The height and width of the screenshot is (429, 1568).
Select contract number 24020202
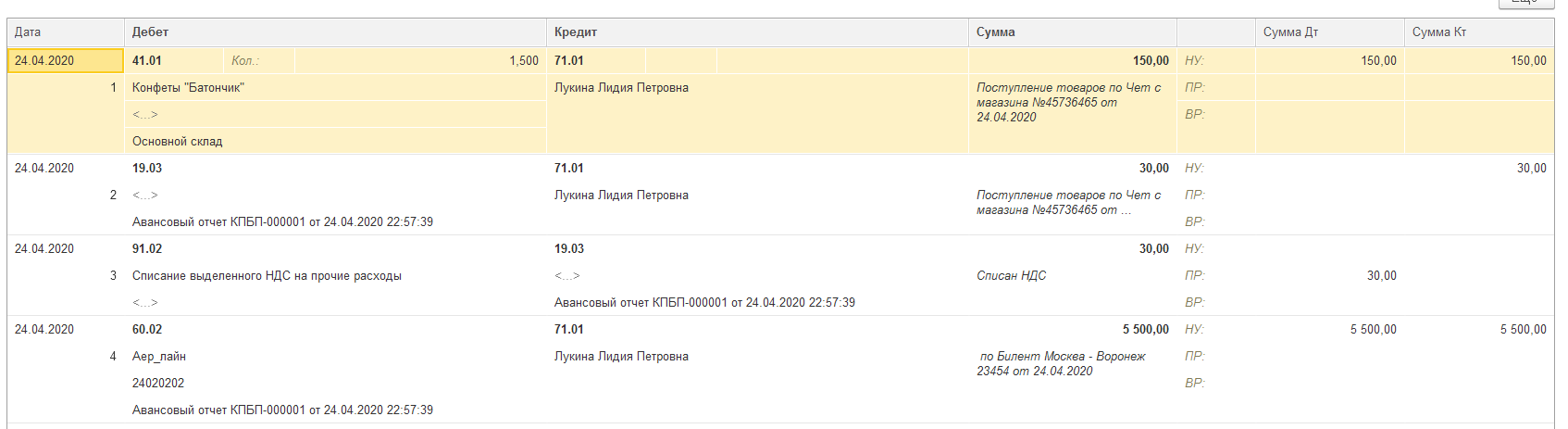click(x=158, y=384)
